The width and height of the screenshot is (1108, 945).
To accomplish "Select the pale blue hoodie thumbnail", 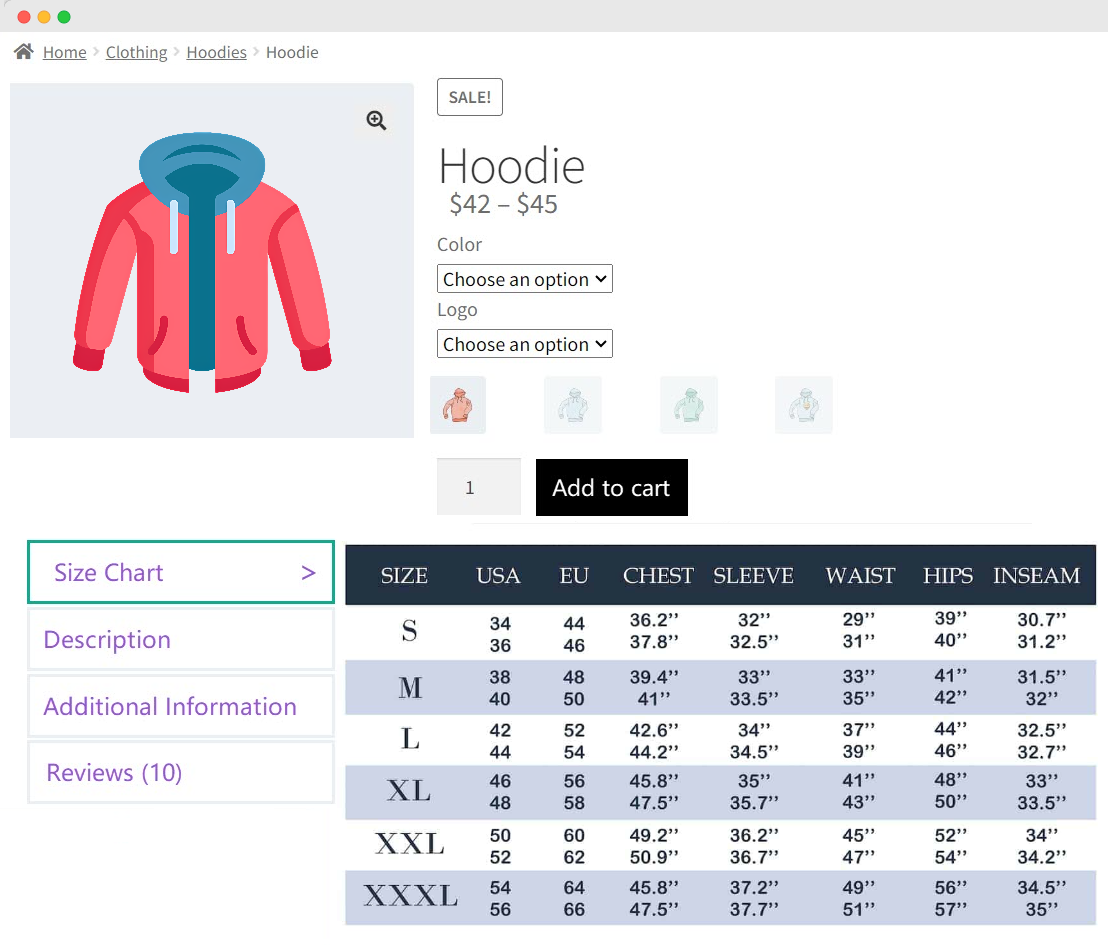I will click(572, 404).
